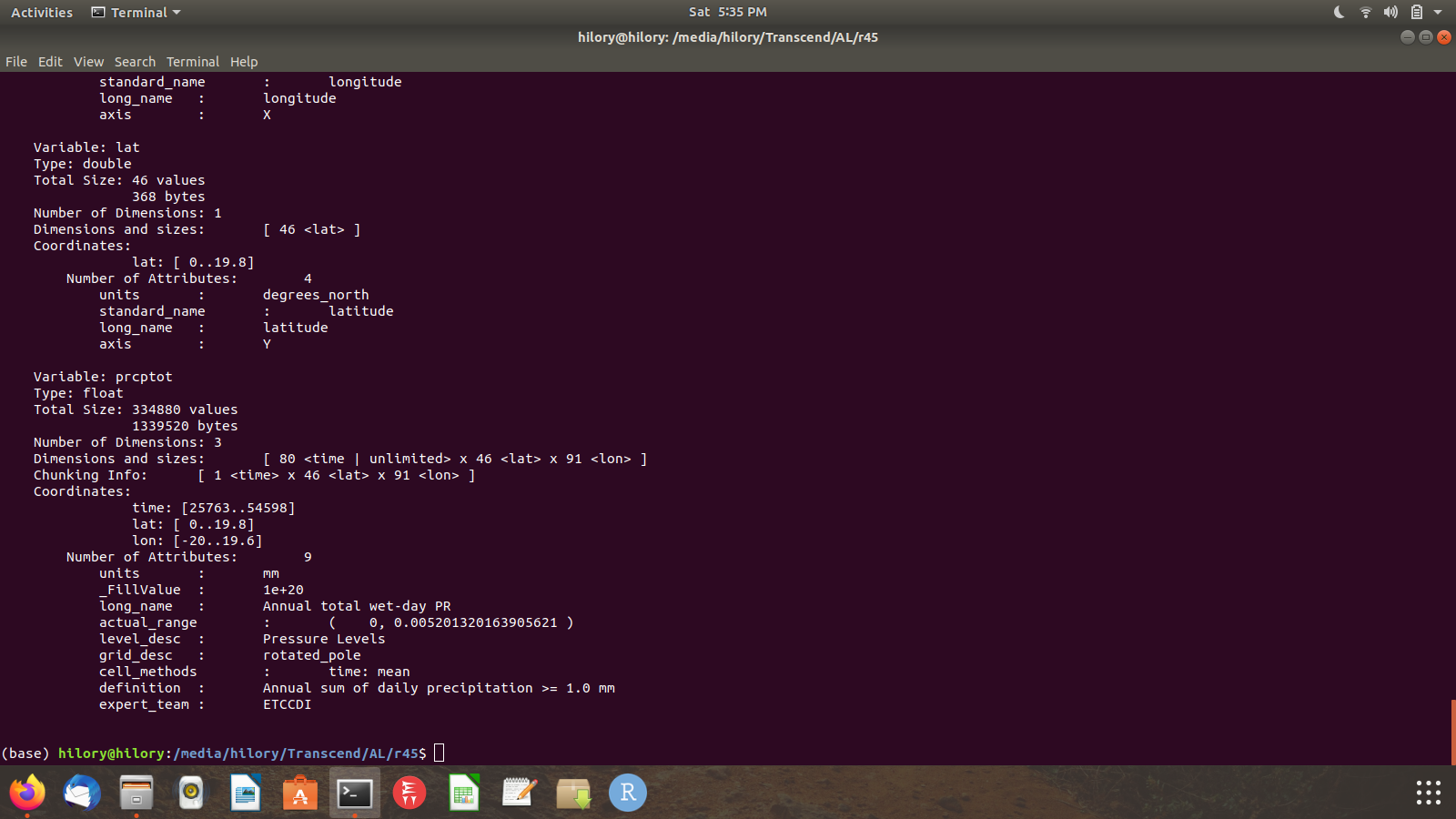The image size is (1456, 819).
Task: Open the clock showing Sat 5:35 PM
Action: tap(727, 12)
